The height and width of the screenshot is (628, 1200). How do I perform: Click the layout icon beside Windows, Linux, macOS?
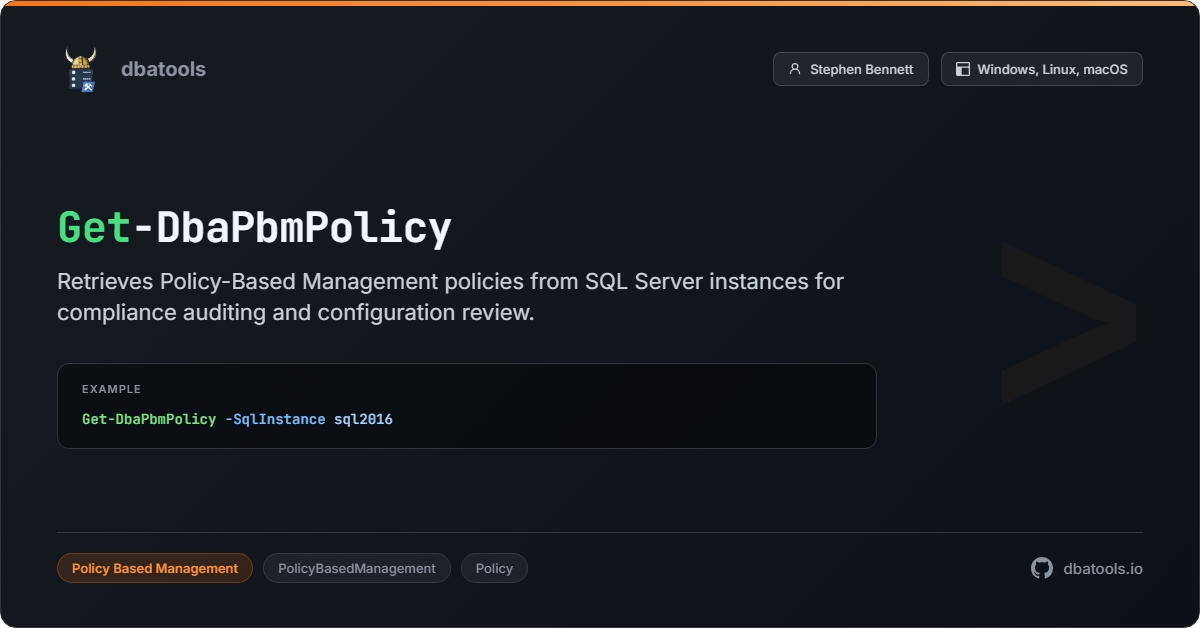[963, 69]
